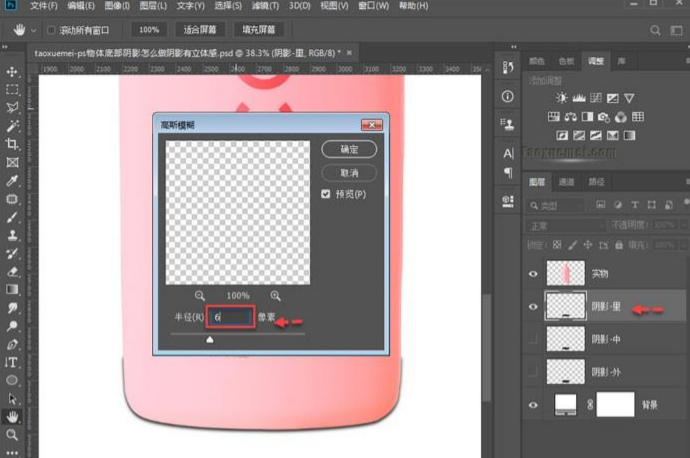
Task: Close the 高斯模糊 dialog
Action: [x=372, y=125]
